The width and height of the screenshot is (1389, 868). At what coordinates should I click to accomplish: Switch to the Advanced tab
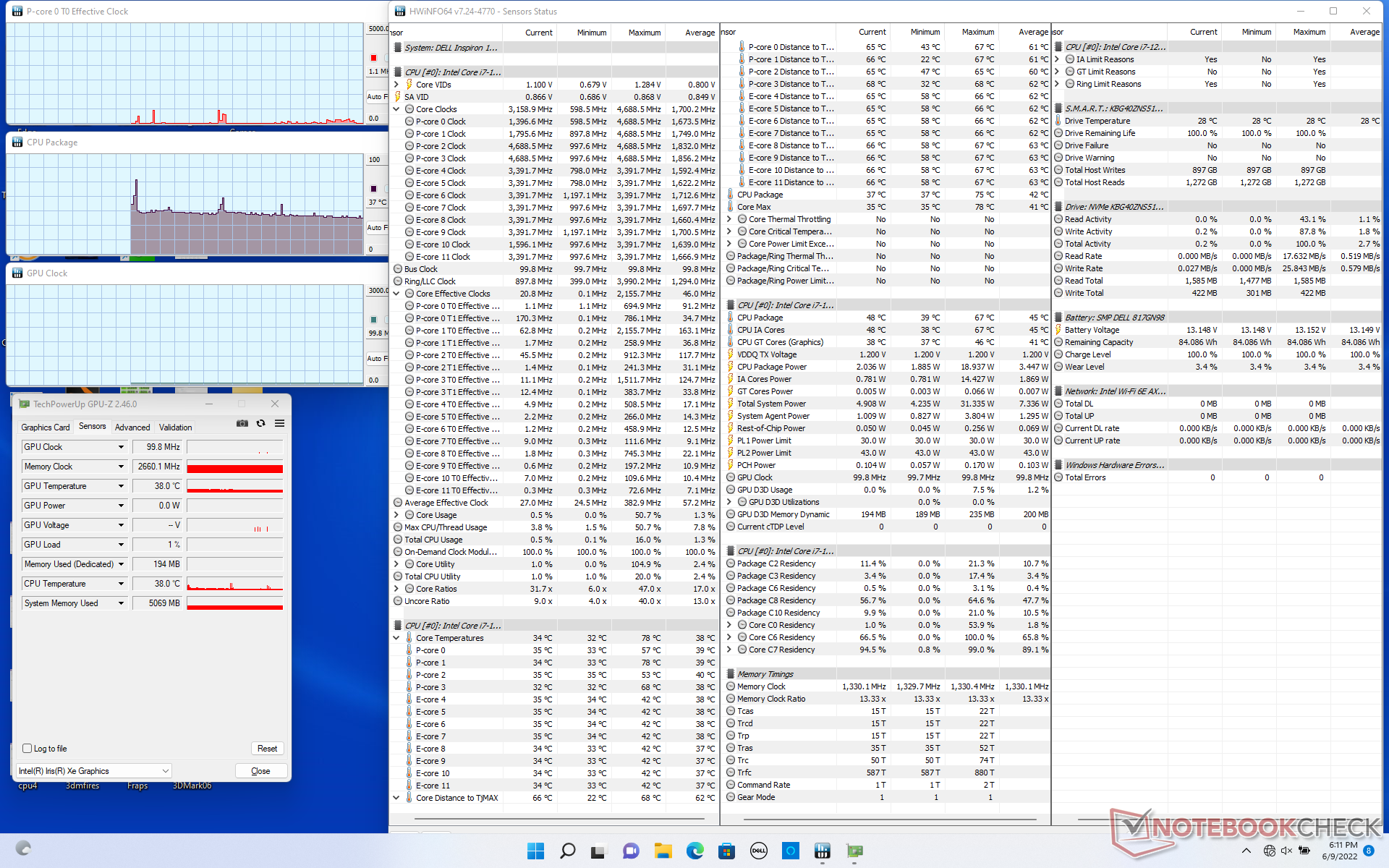coord(132,427)
